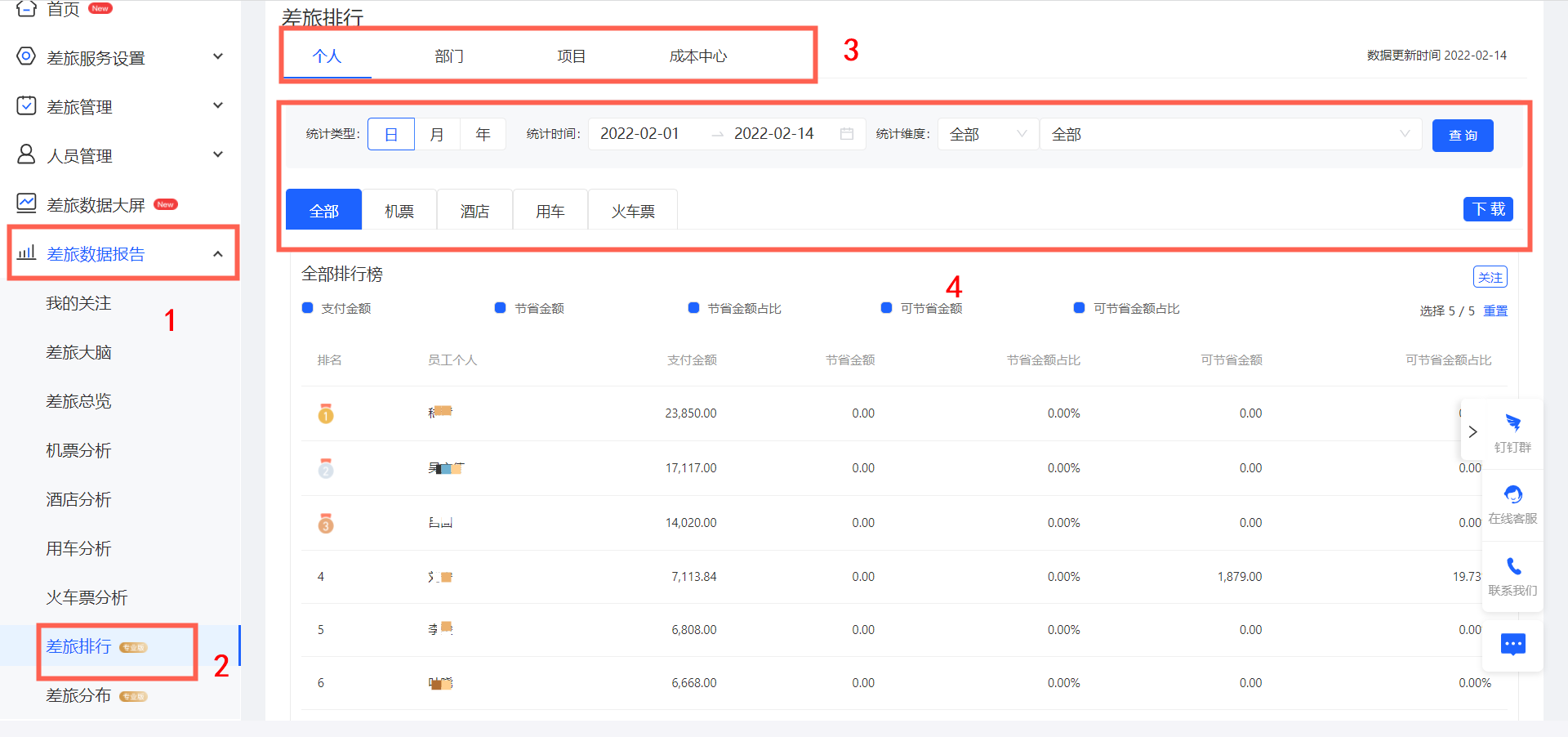Click the bronze third-place medal icon

(x=326, y=523)
